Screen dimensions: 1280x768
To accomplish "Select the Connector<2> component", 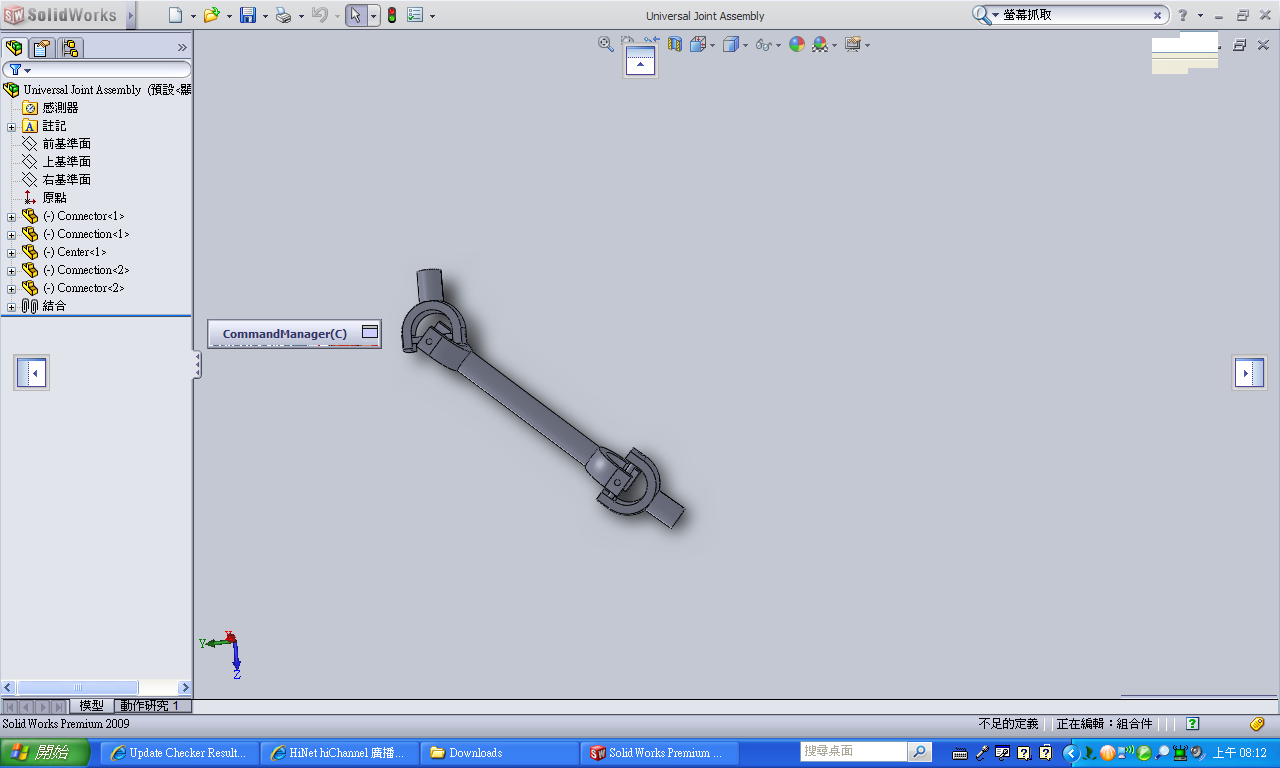I will [72, 288].
